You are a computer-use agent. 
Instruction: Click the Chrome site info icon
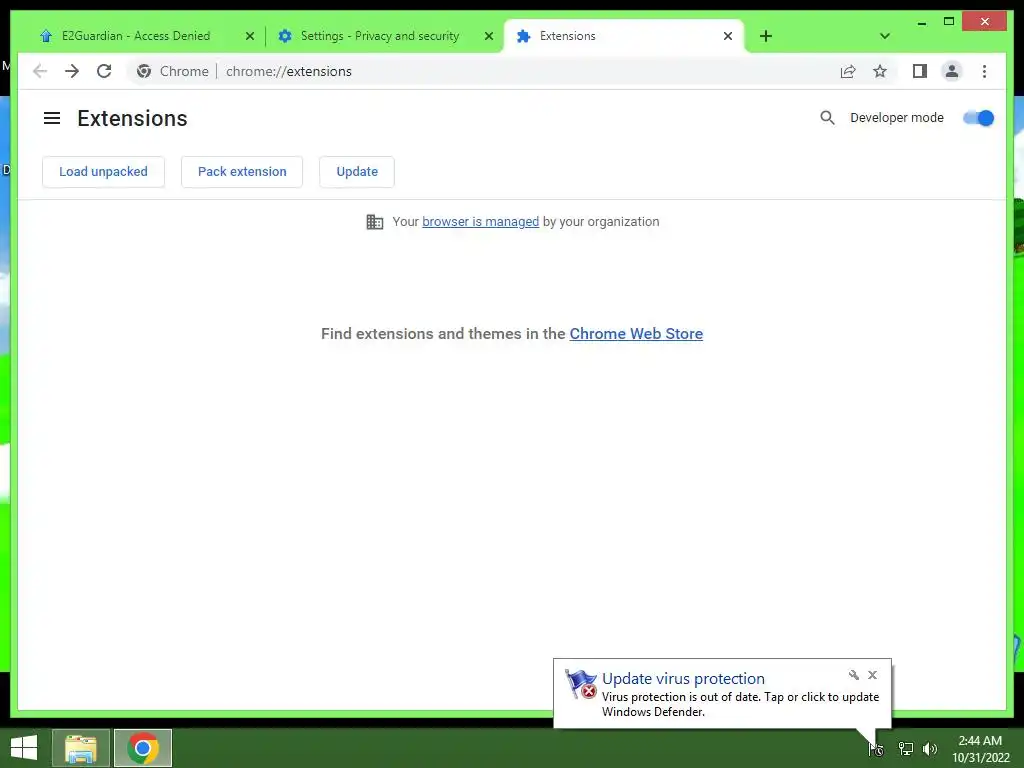pyautogui.click(x=144, y=71)
